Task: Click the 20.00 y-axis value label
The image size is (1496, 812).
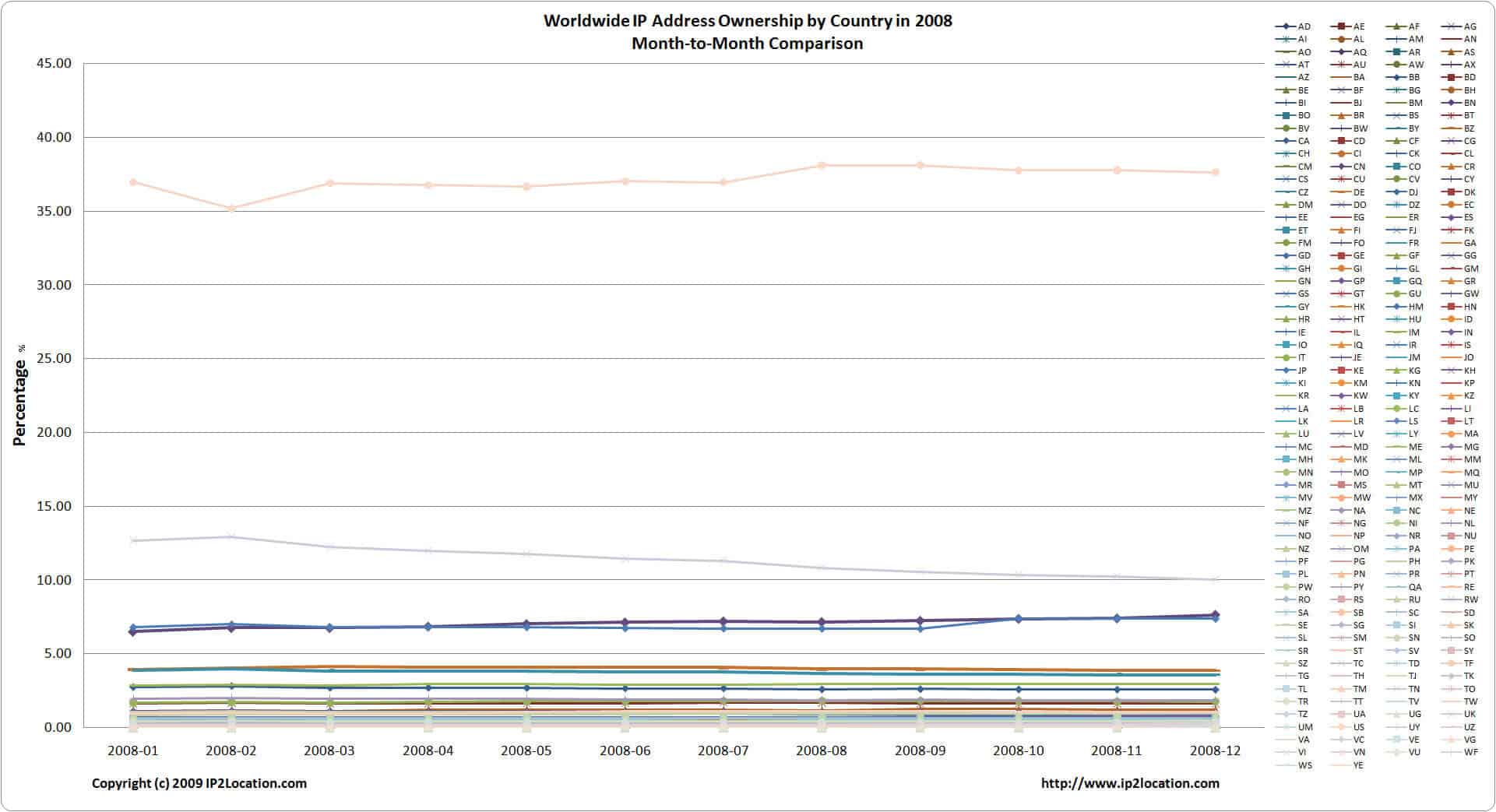Action: 54,432
